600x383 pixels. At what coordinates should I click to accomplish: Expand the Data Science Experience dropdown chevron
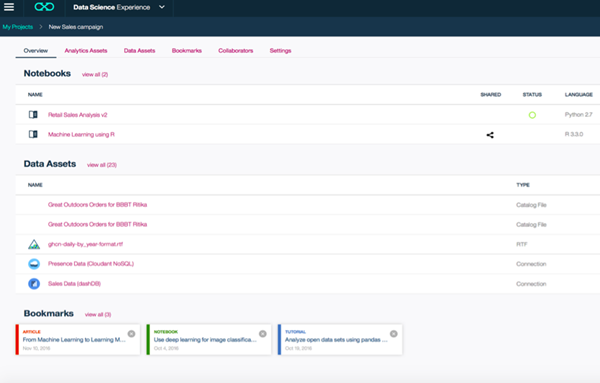[x=162, y=7]
